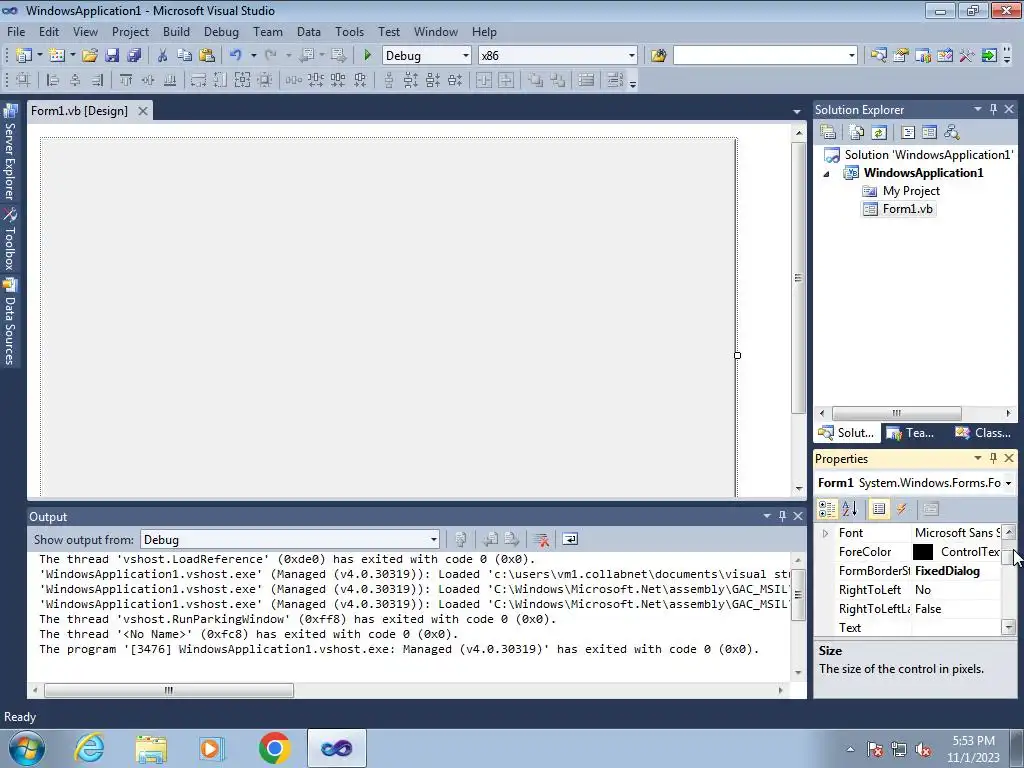This screenshot has height=768, width=1024.
Task: Click the Save All icon
Action: (134, 56)
